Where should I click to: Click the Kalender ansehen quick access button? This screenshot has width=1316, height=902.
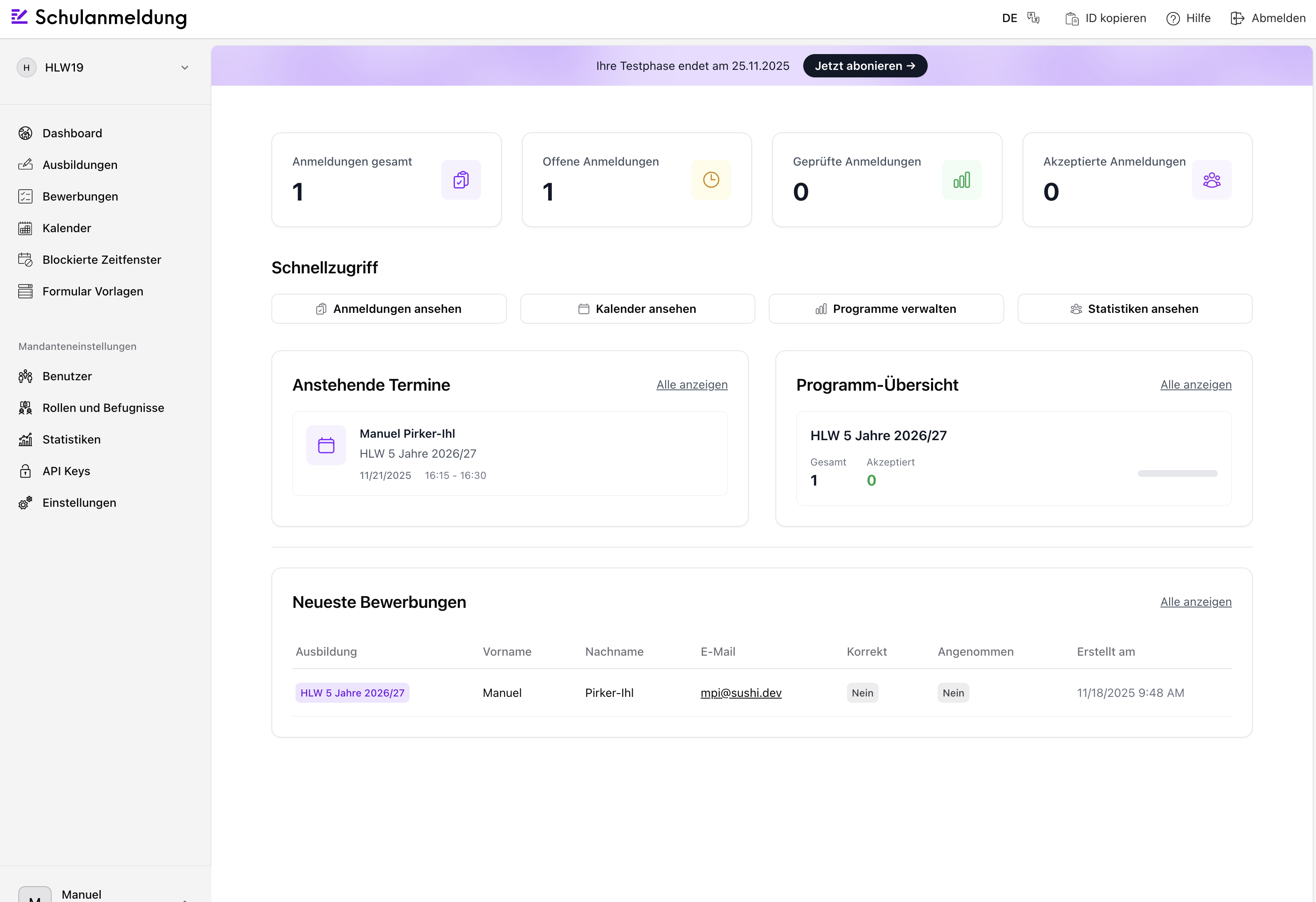pyautogui.click(x=637, y=309)
